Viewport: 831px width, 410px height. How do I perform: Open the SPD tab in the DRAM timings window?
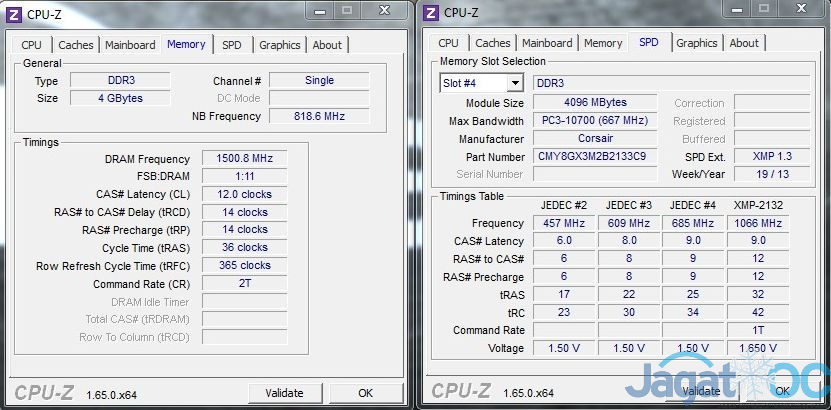231,45
